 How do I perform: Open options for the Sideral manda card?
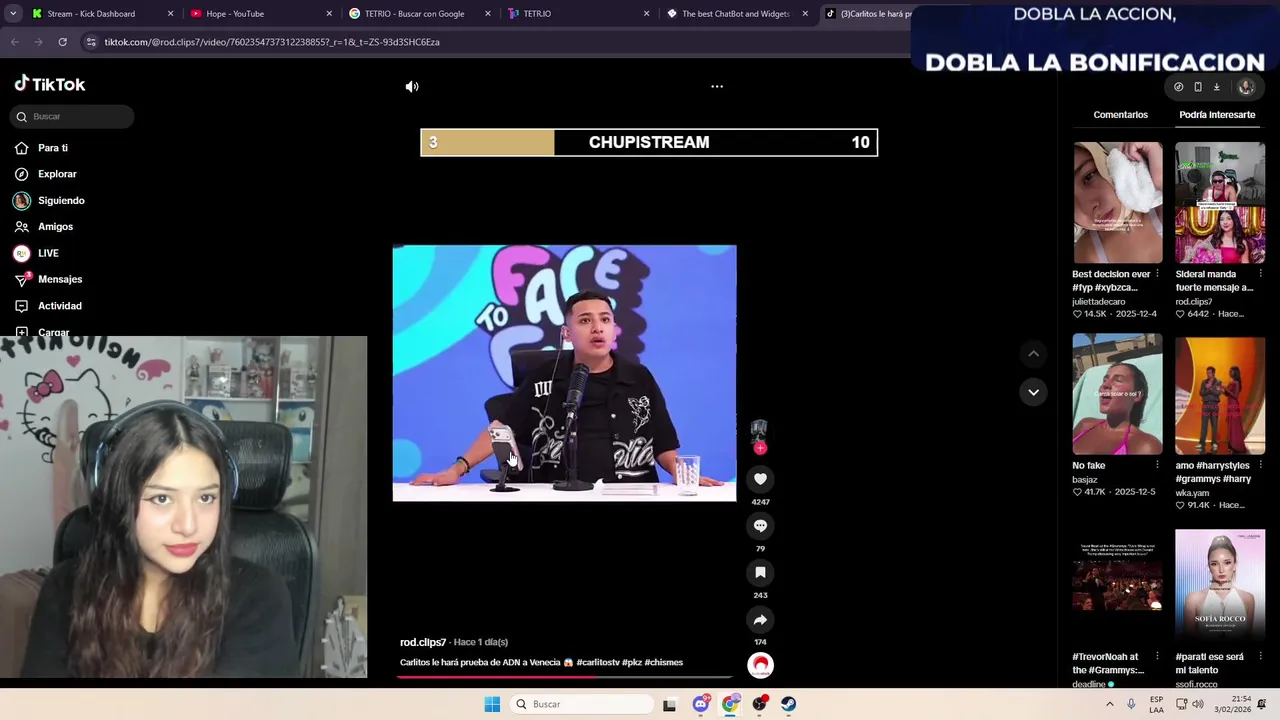pyautogui.click(x=1260, y=274)
